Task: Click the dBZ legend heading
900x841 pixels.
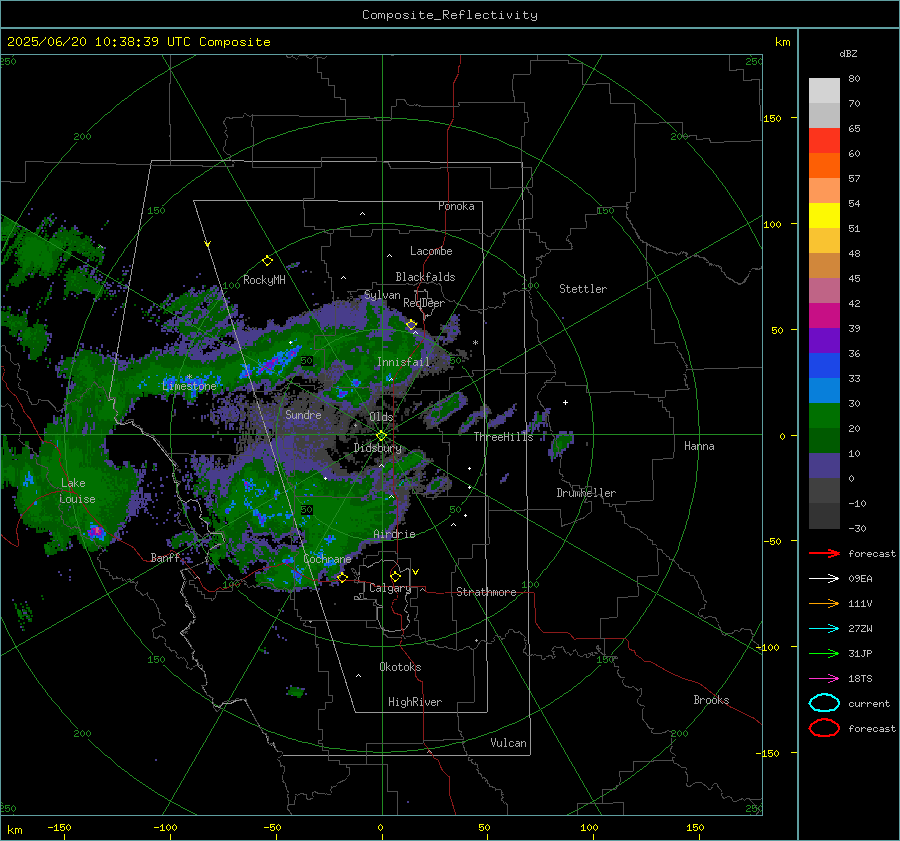Action: (x=848, y=53)
